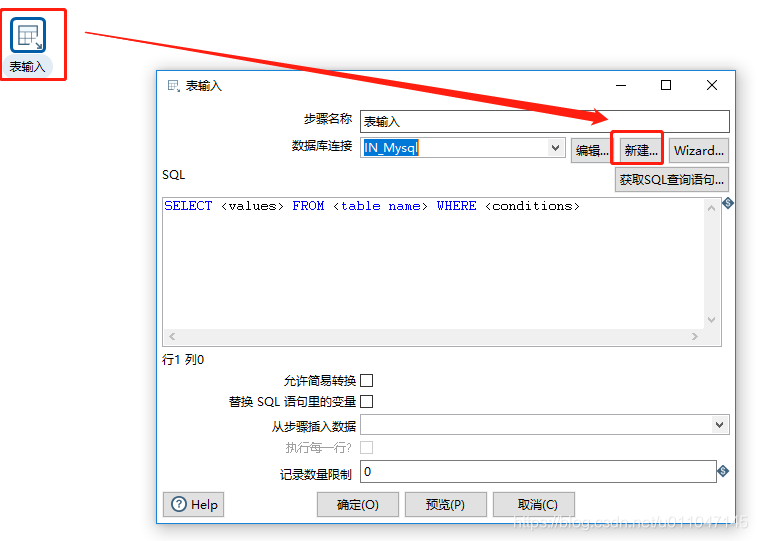Click the SQL editor scroll right arrow

point(695,336)
